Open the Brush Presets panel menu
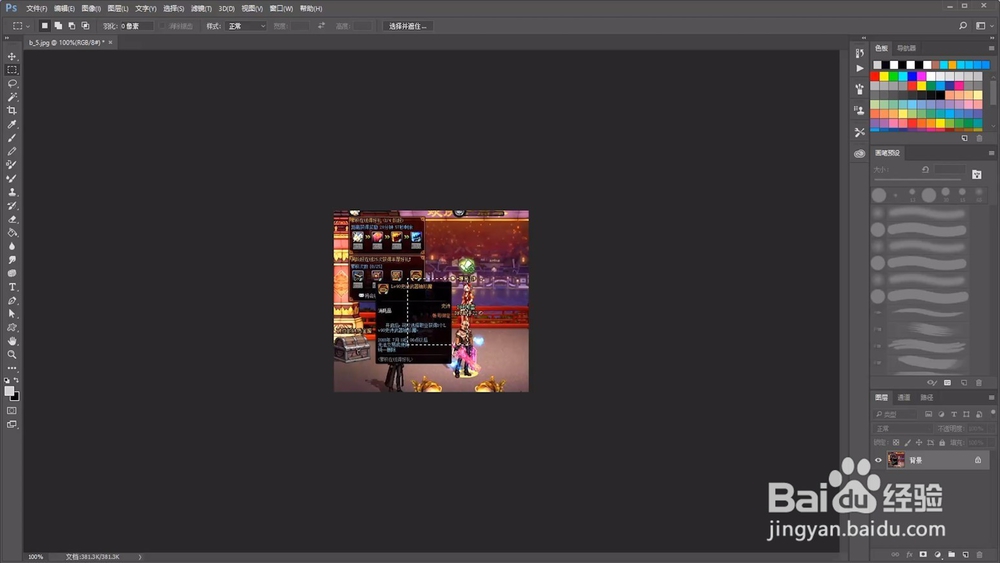1000x563 pixels. [x=991, y=153]
